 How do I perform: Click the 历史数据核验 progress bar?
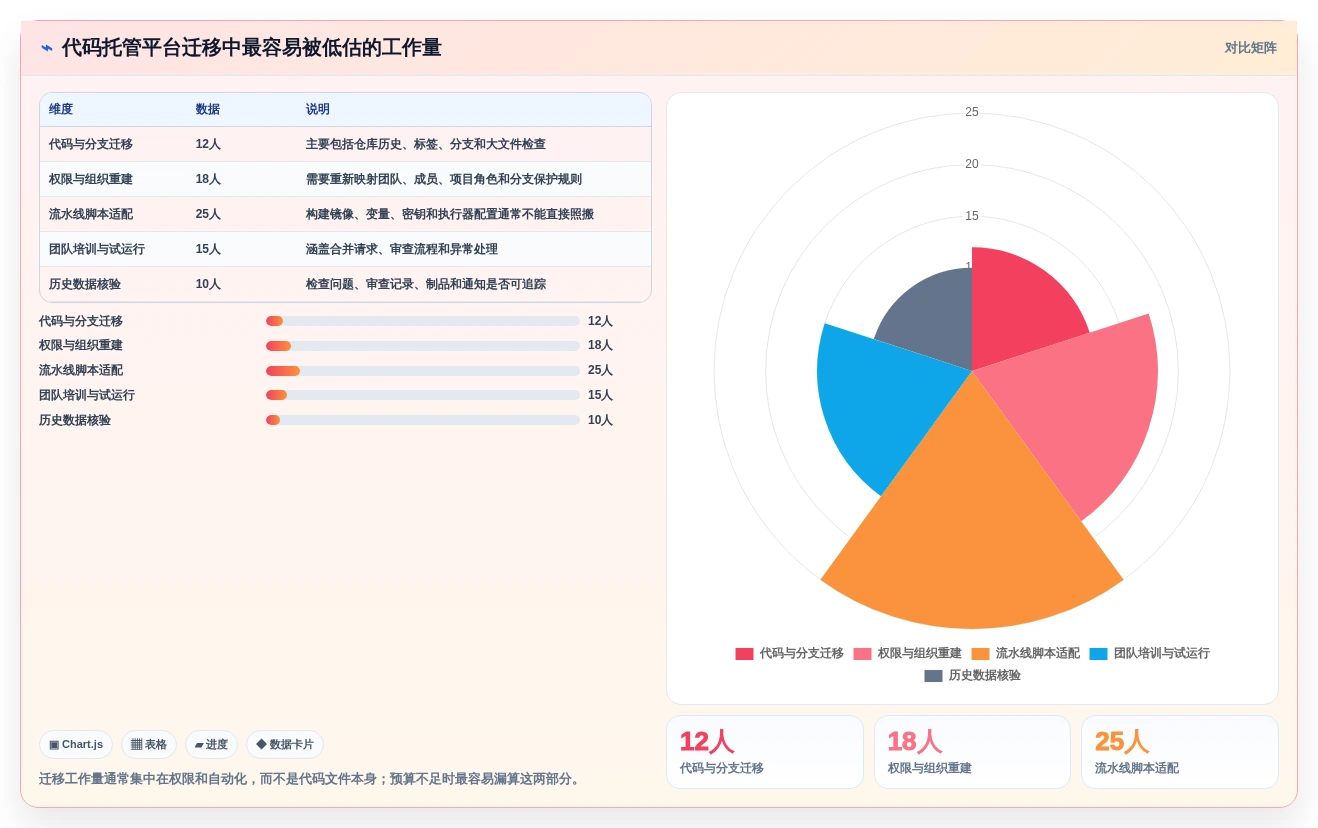[x=423, y=420]
